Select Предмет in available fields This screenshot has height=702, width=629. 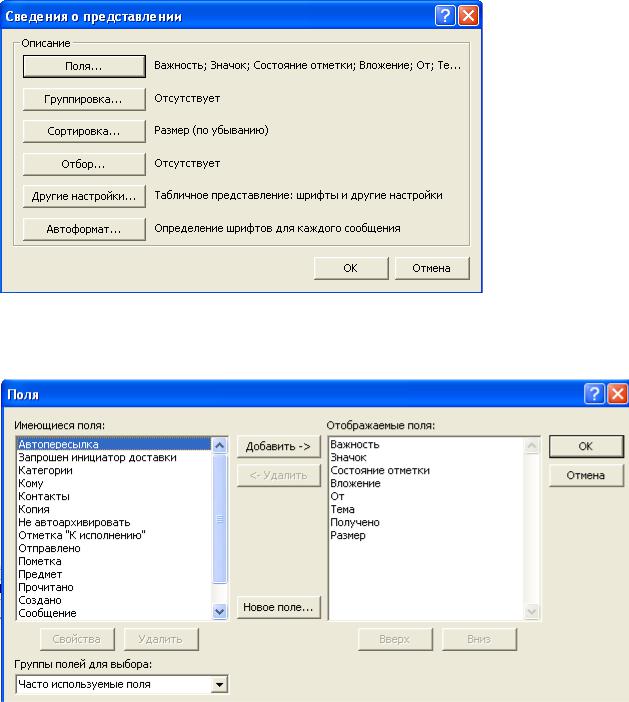tap(114, 574)
